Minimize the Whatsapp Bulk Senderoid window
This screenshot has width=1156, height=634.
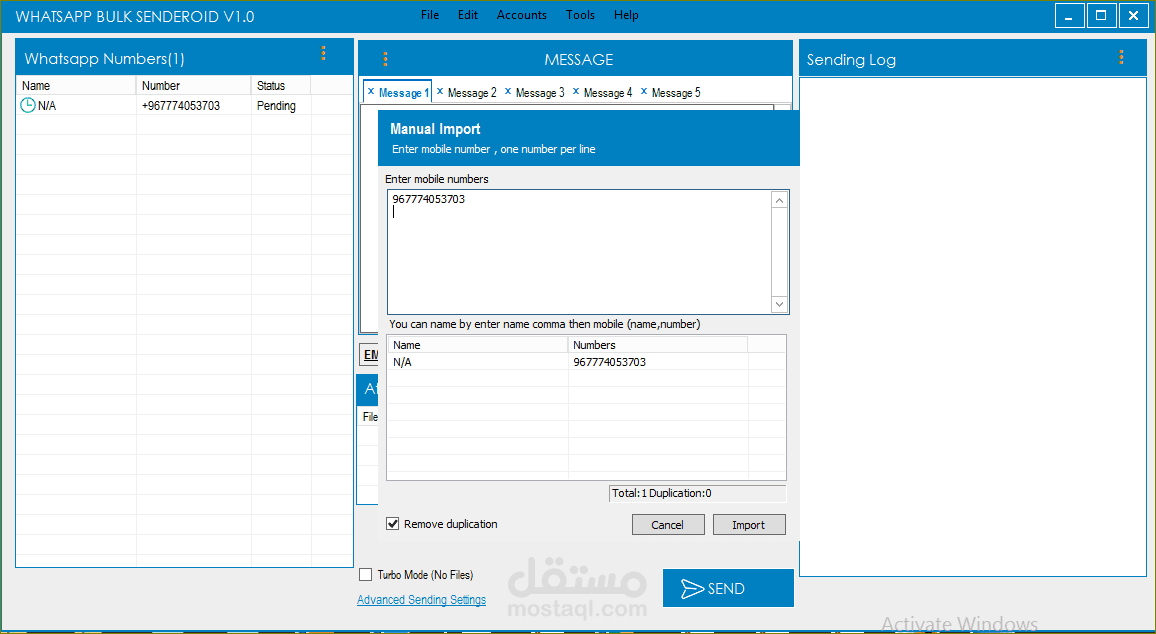[1069, 15]
